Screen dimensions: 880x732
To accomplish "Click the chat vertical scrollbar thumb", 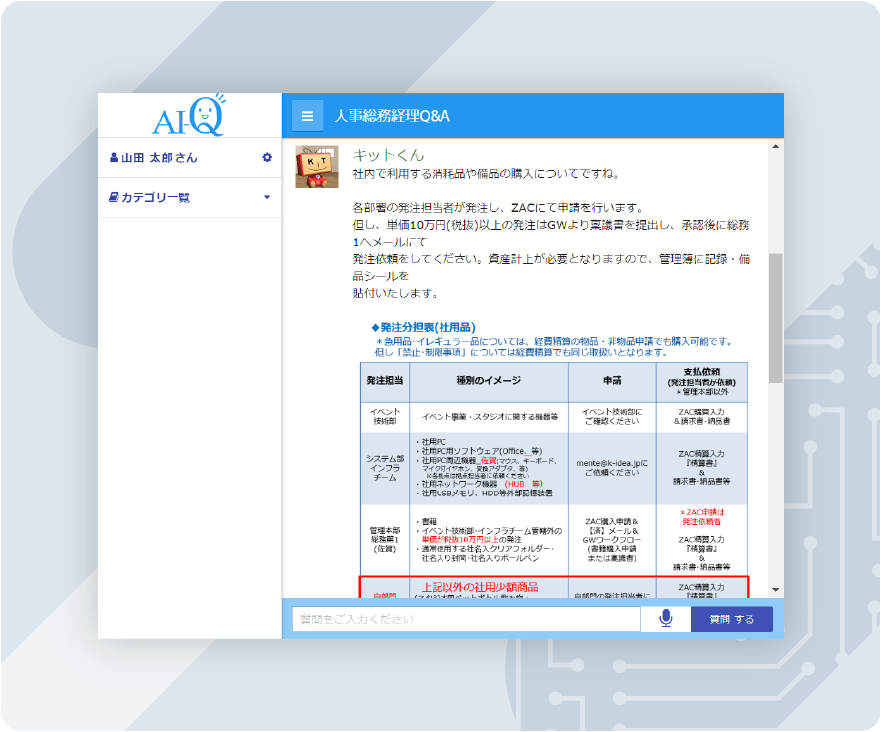I will coord(775,317).
